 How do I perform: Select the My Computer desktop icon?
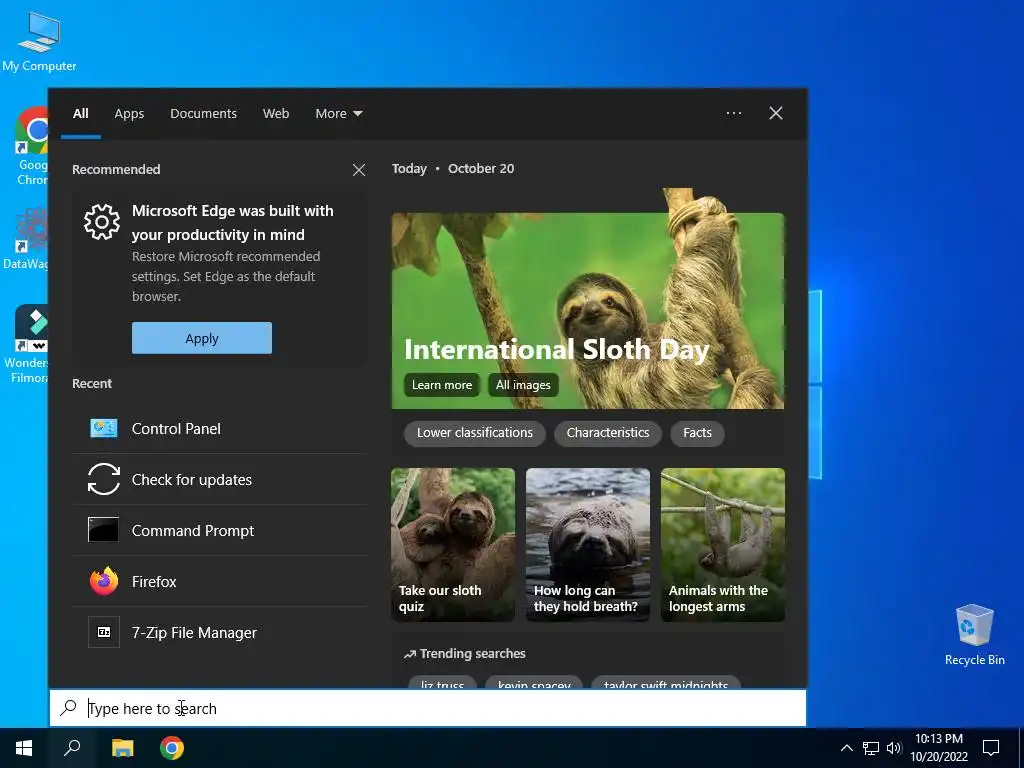point(39,41)
